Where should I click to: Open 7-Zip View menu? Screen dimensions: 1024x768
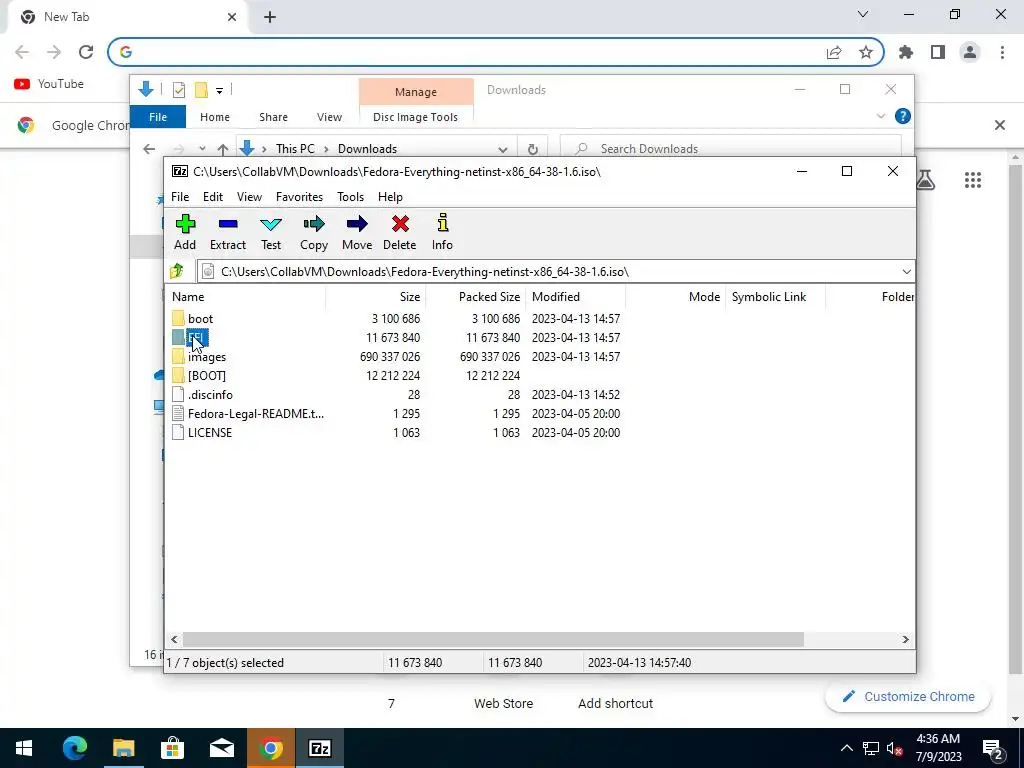coord(249,197)
